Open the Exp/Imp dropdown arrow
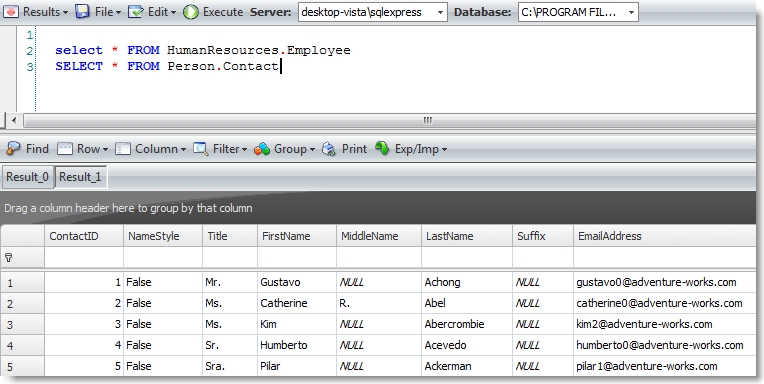This screenshot has width=764, height=384. (444, 150)
